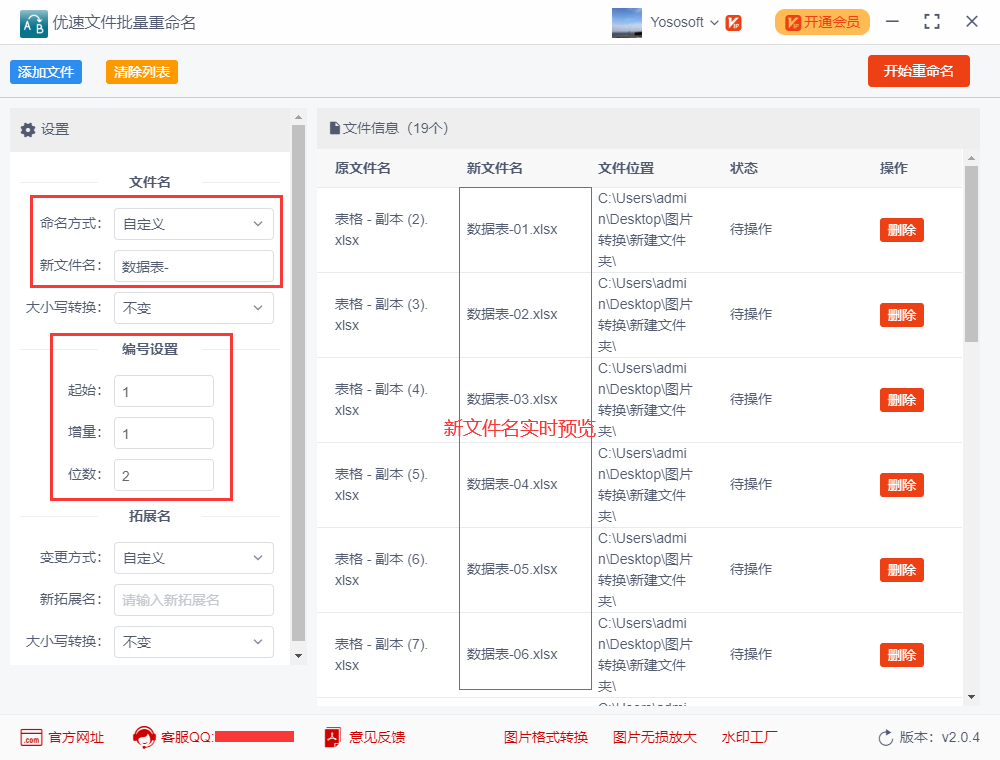Select the 数据表-05.xlsx new filename

coord(512,569)
